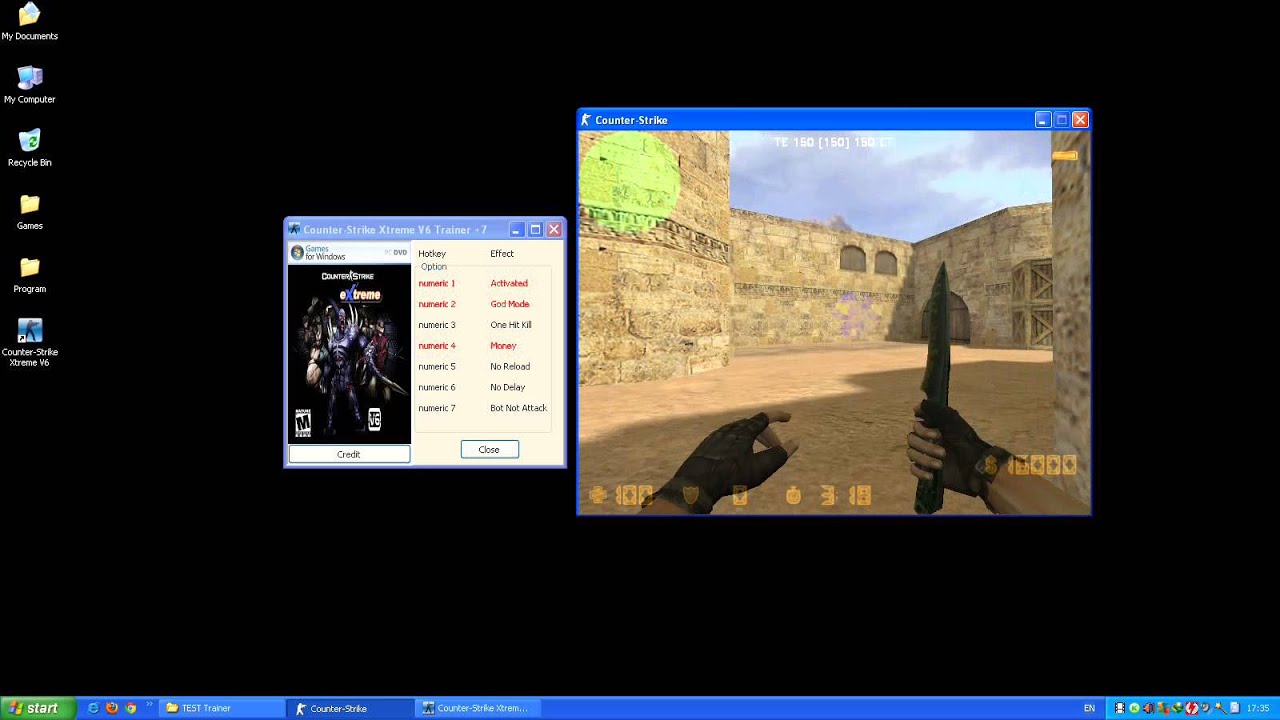Click the taskbar clock showing 17:35
1280x720 pixels.
tap(1258, 708)
